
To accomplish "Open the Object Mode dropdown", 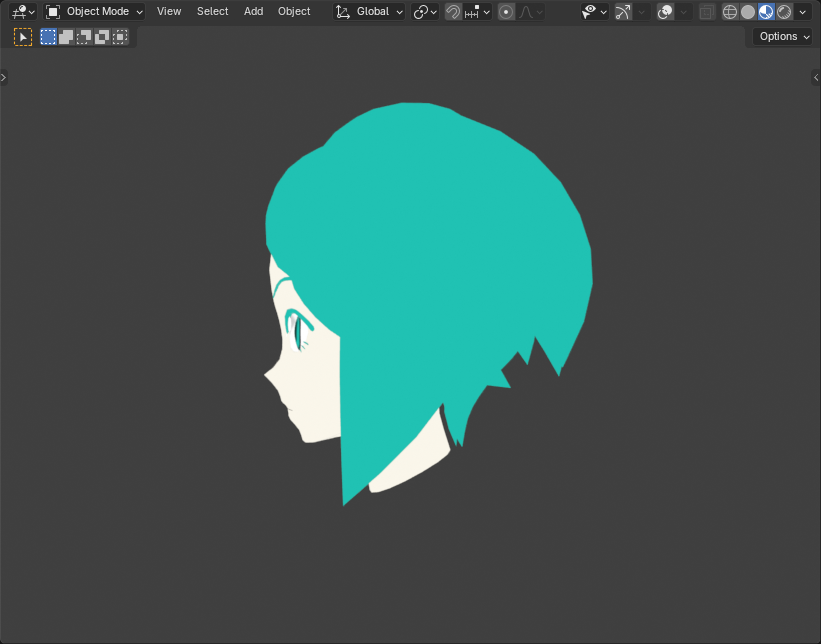I will pyautogui.click(x=94, y=12).
